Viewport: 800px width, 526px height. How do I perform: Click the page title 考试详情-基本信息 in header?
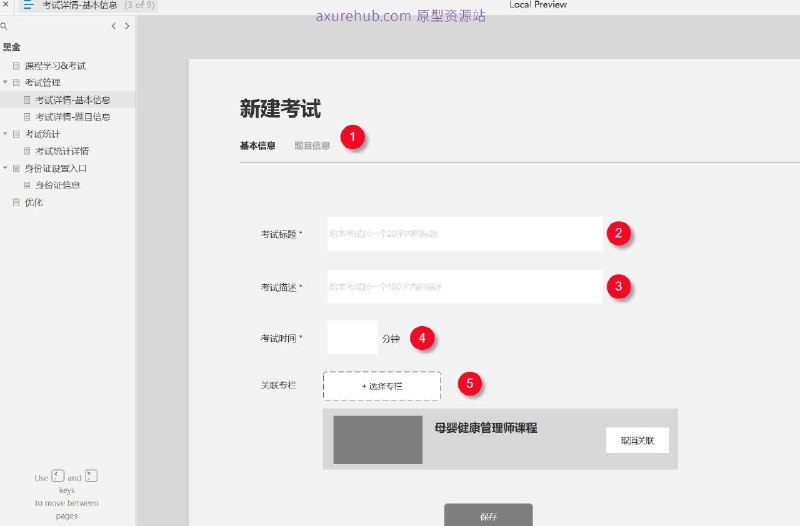[80, 5]
